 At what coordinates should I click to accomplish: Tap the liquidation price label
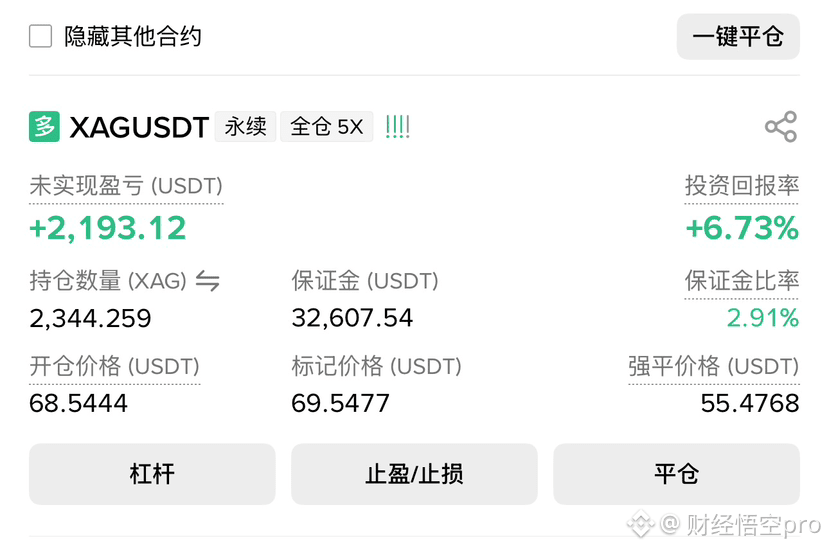[x=713, y=366]
